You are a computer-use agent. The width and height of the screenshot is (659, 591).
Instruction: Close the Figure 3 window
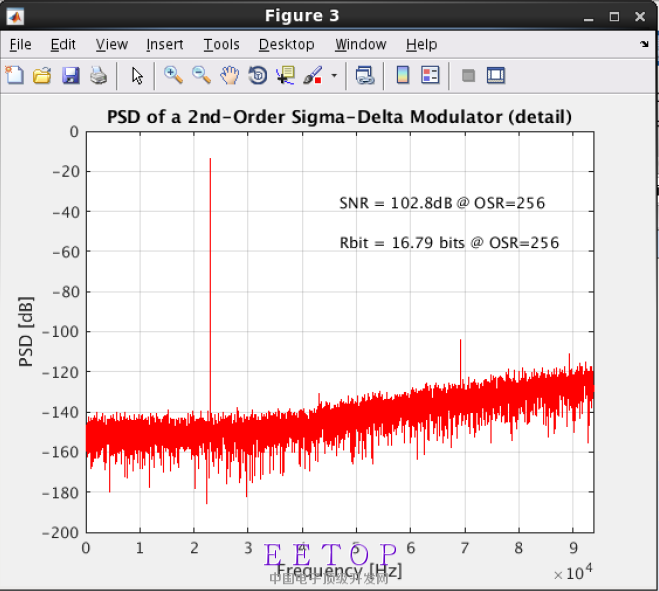pyautogui.click(x=640, y=17)
